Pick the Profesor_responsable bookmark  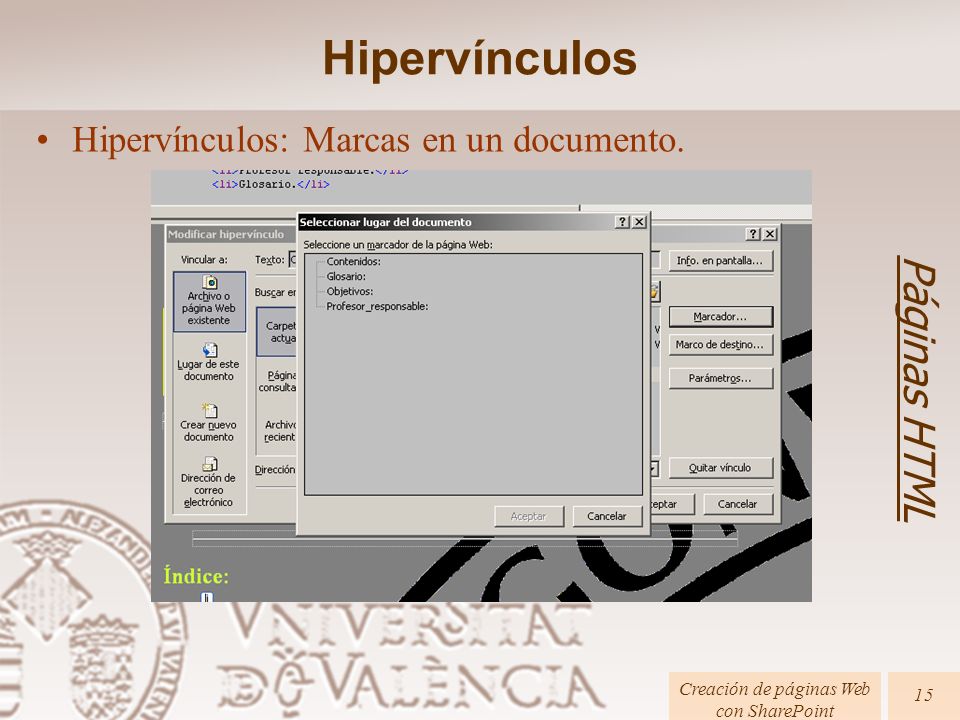[377, 306]
